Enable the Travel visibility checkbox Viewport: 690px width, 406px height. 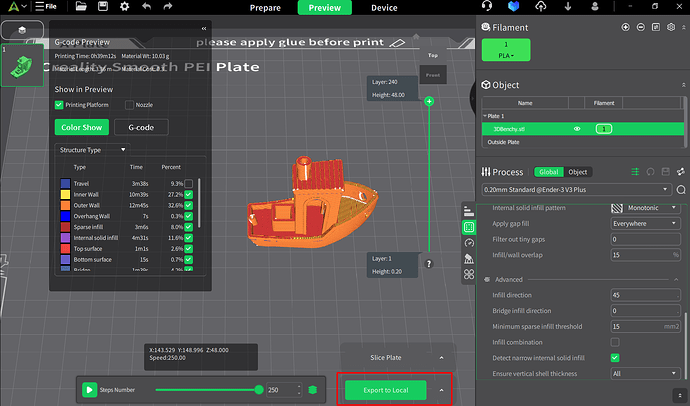click(x=189, y=183)
